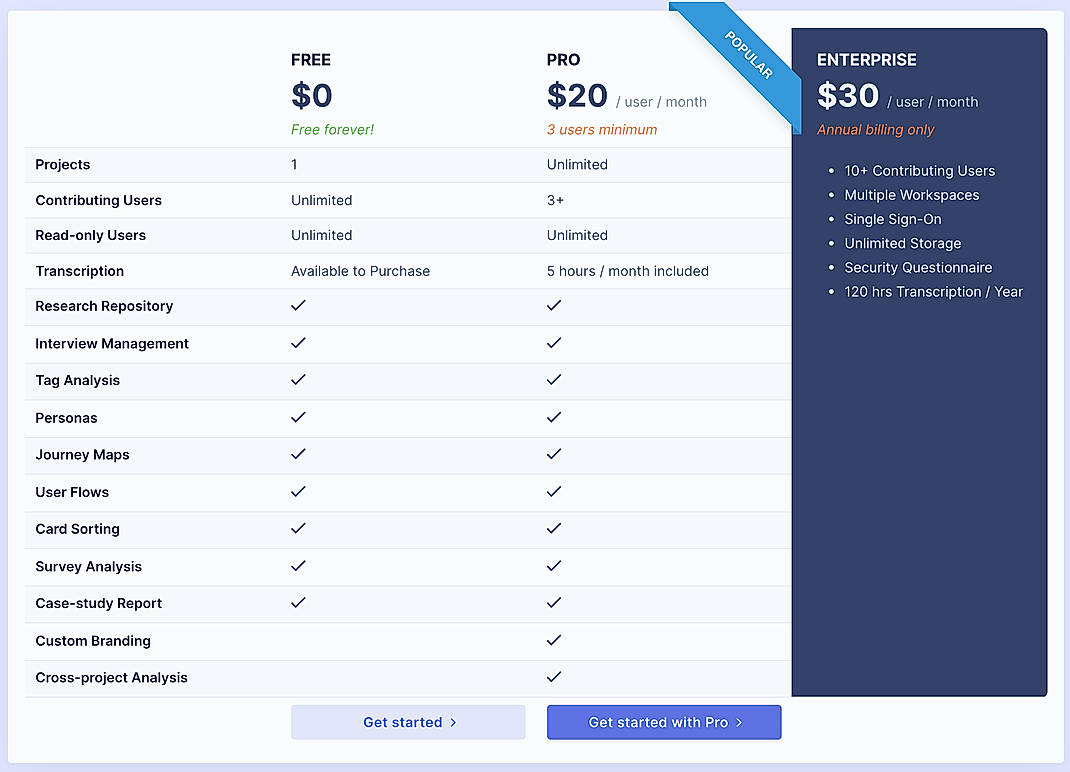Click the Cross-project Analysis checkmark under Pro
The width and height of the screenshot is (1070, 772).
(554, 677)
